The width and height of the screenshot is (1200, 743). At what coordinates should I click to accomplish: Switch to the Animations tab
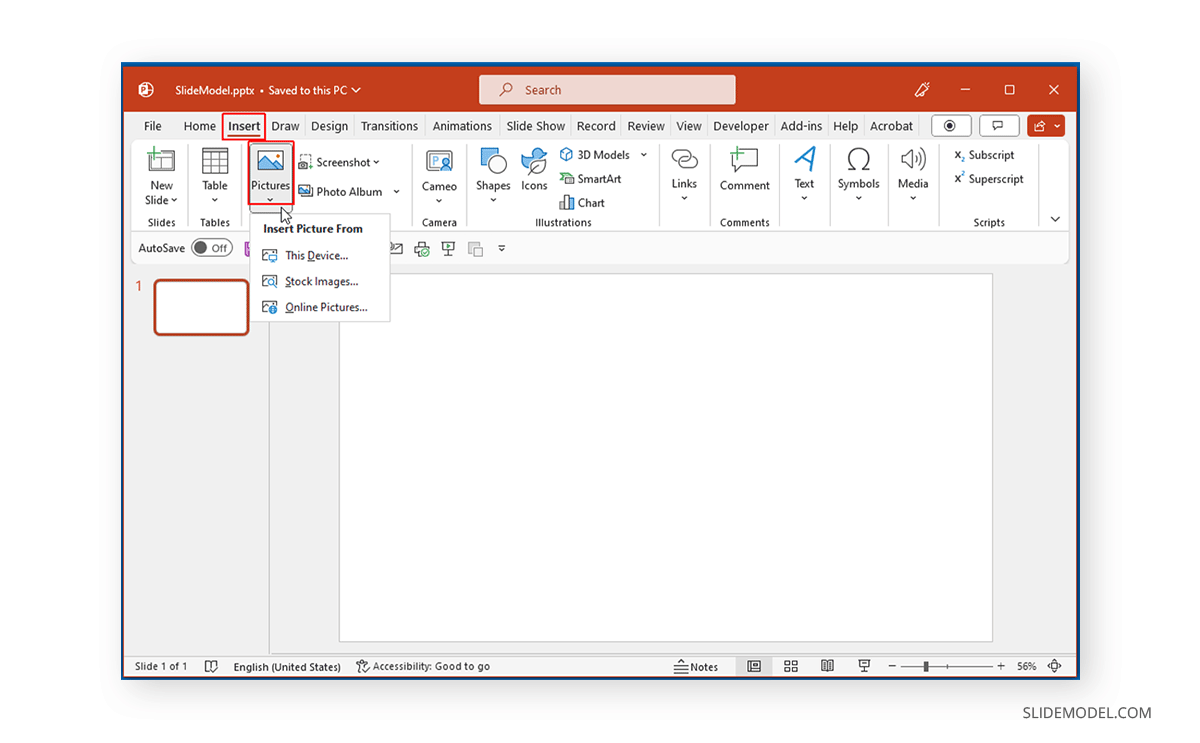[x=461, y=125]
